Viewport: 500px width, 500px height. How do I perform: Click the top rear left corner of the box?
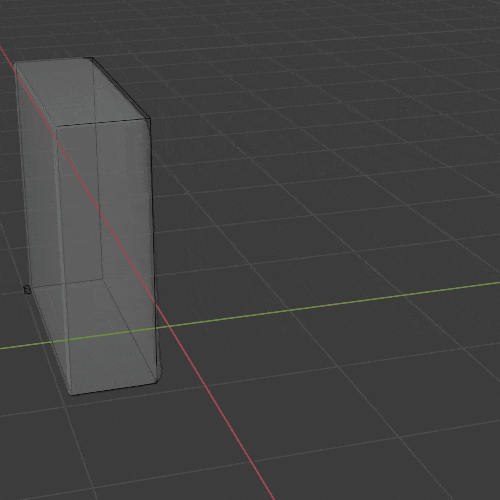tap(15, 62)
